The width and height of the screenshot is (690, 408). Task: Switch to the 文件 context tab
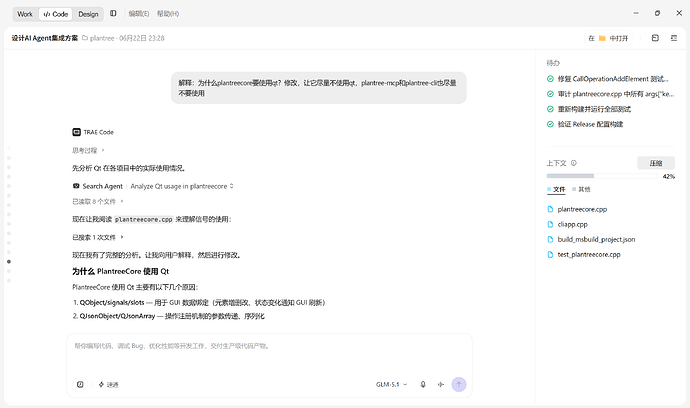(556, 190)
